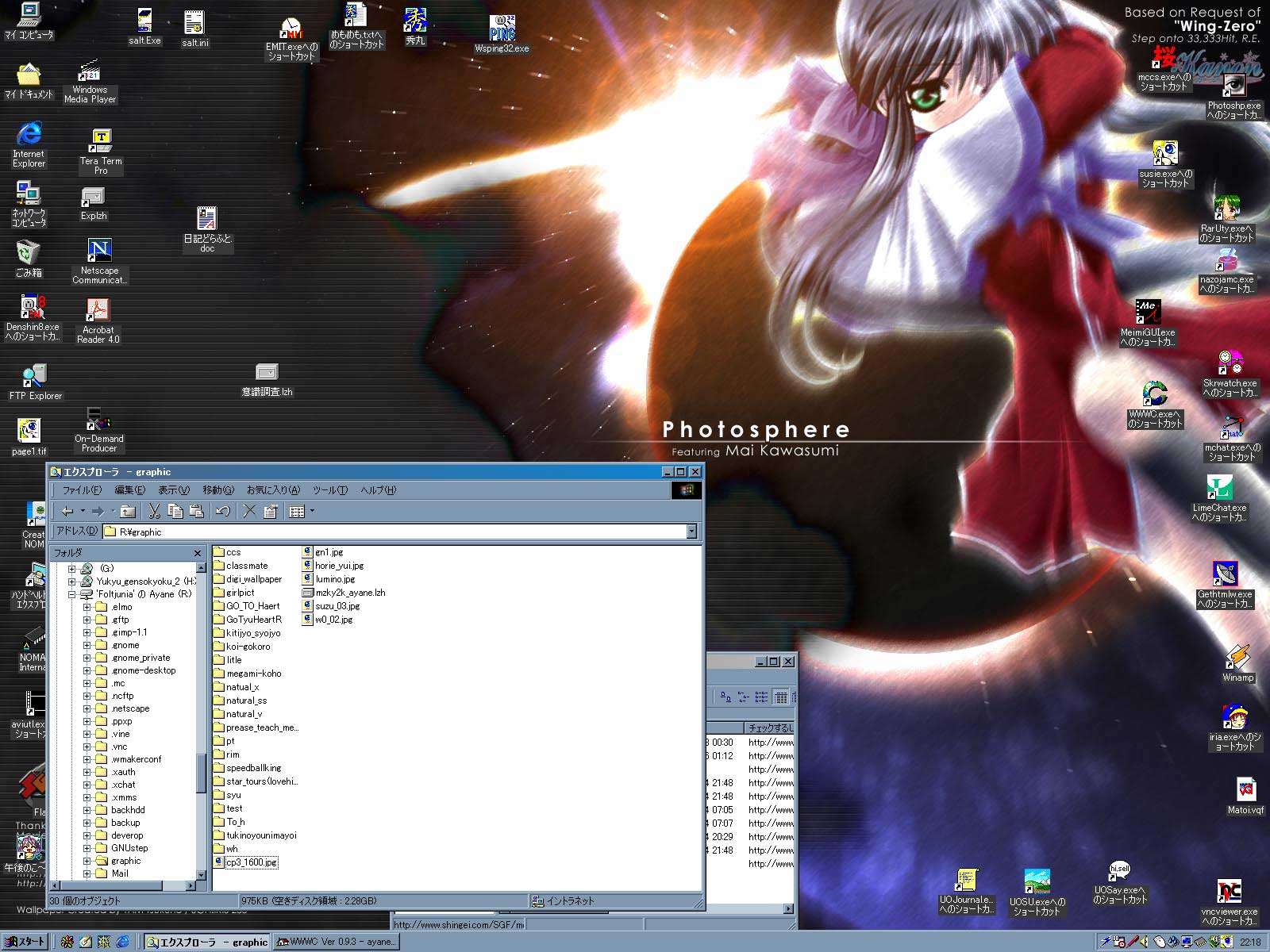This screenshot has width=1270, height=952.
Task: Click the スタート button on taskbar
Action: pos(26,942)
